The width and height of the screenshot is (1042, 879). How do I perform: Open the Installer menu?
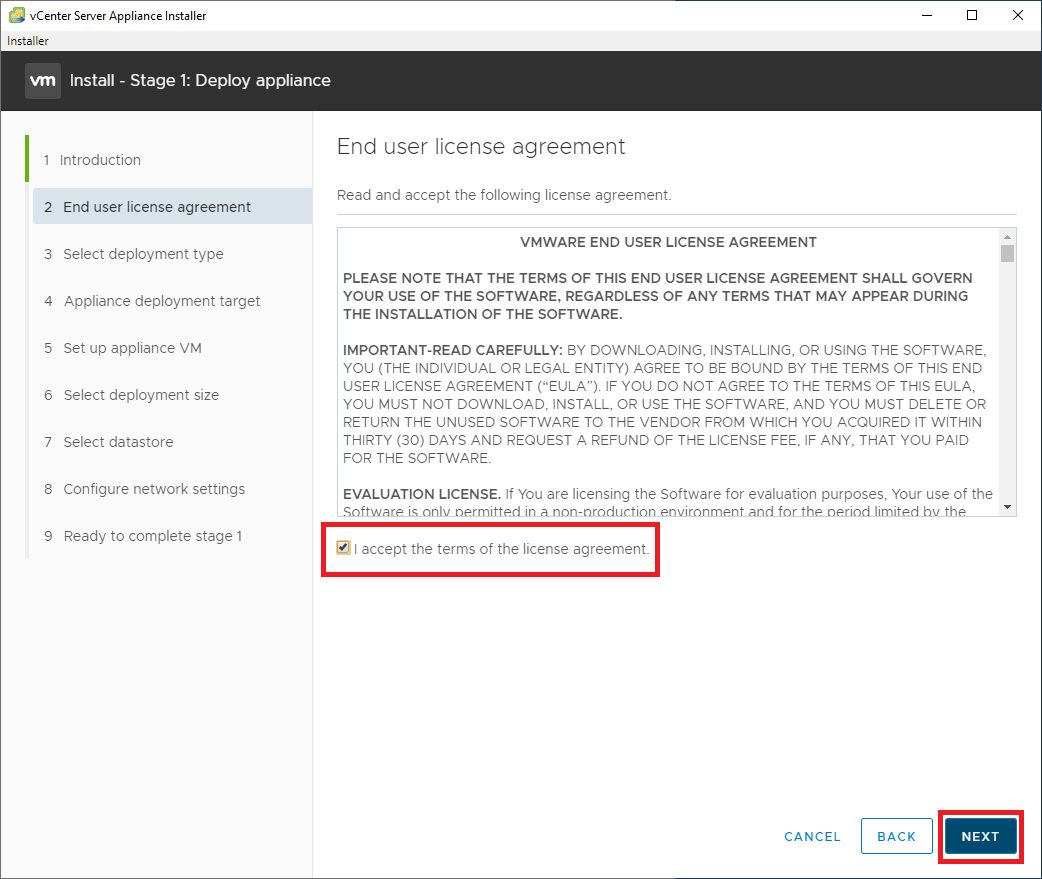click(x=28, y=41)
